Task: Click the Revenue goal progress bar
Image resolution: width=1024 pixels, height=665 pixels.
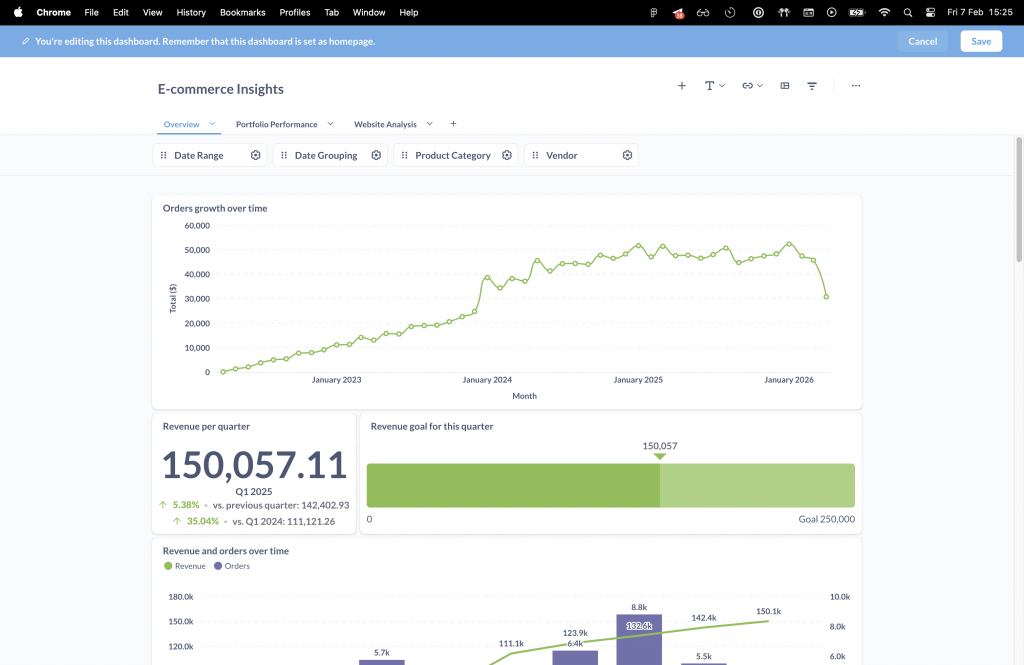Action: coord(610,485)
